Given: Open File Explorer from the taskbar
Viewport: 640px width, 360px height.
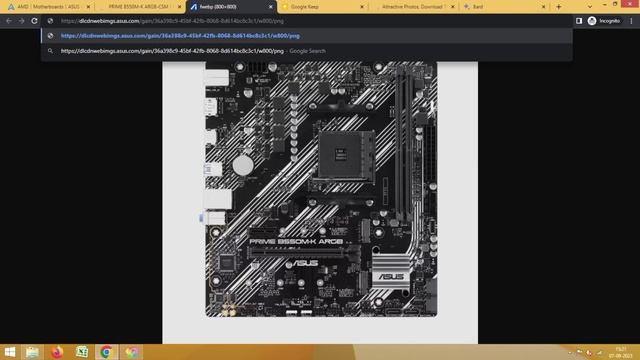Looking at the screenshot, I should click(32, 352).
